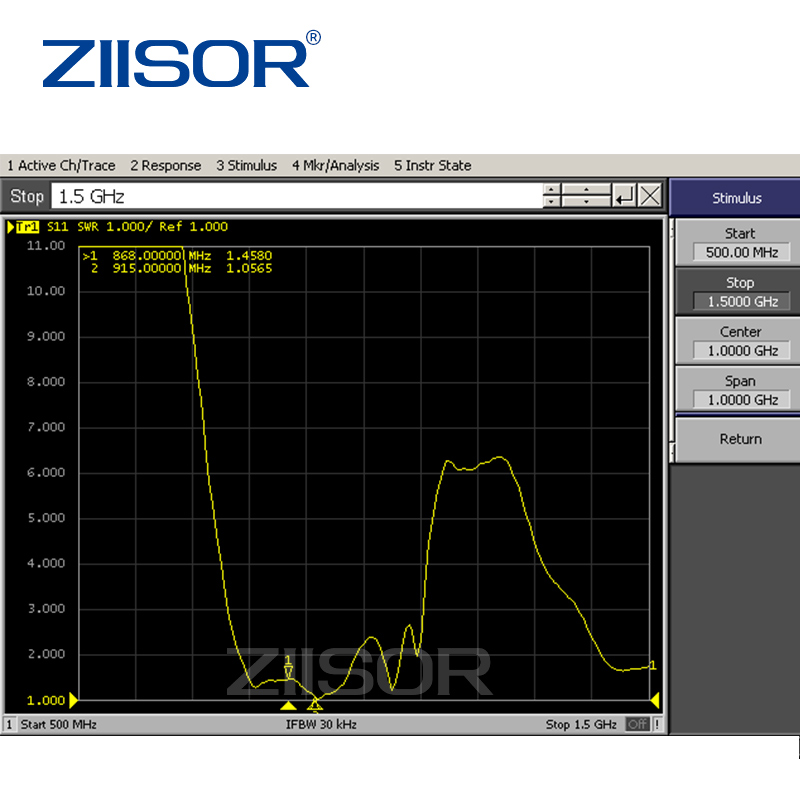Select the Tr1 trace label
The image size is (800, 800).
click(28, 227)
